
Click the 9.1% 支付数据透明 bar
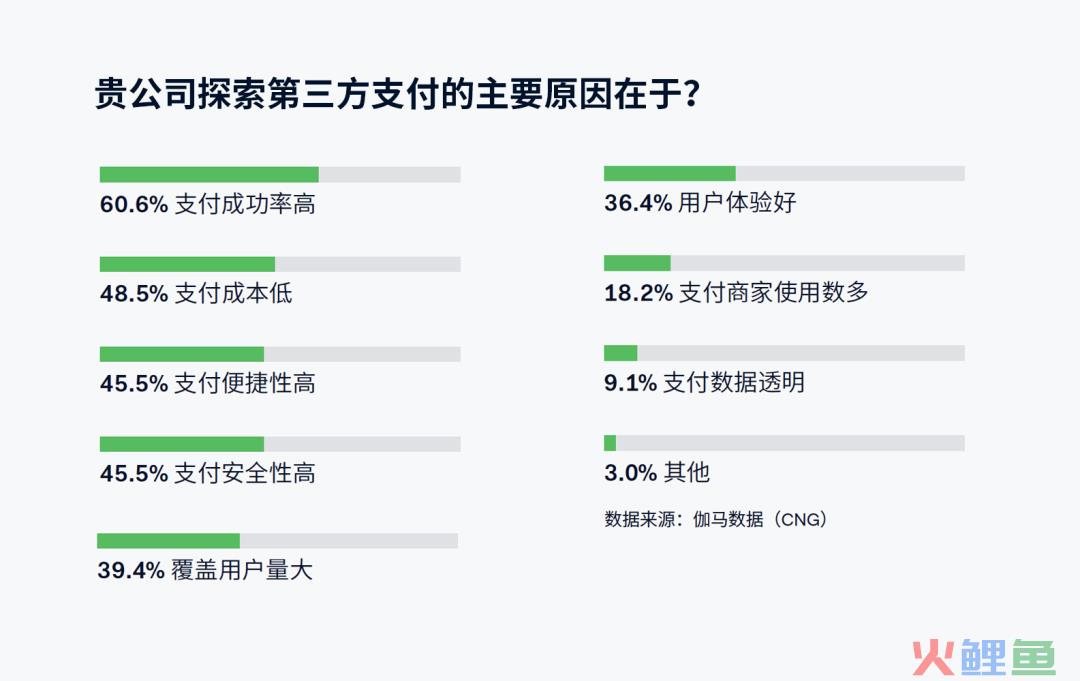(784, 353)
